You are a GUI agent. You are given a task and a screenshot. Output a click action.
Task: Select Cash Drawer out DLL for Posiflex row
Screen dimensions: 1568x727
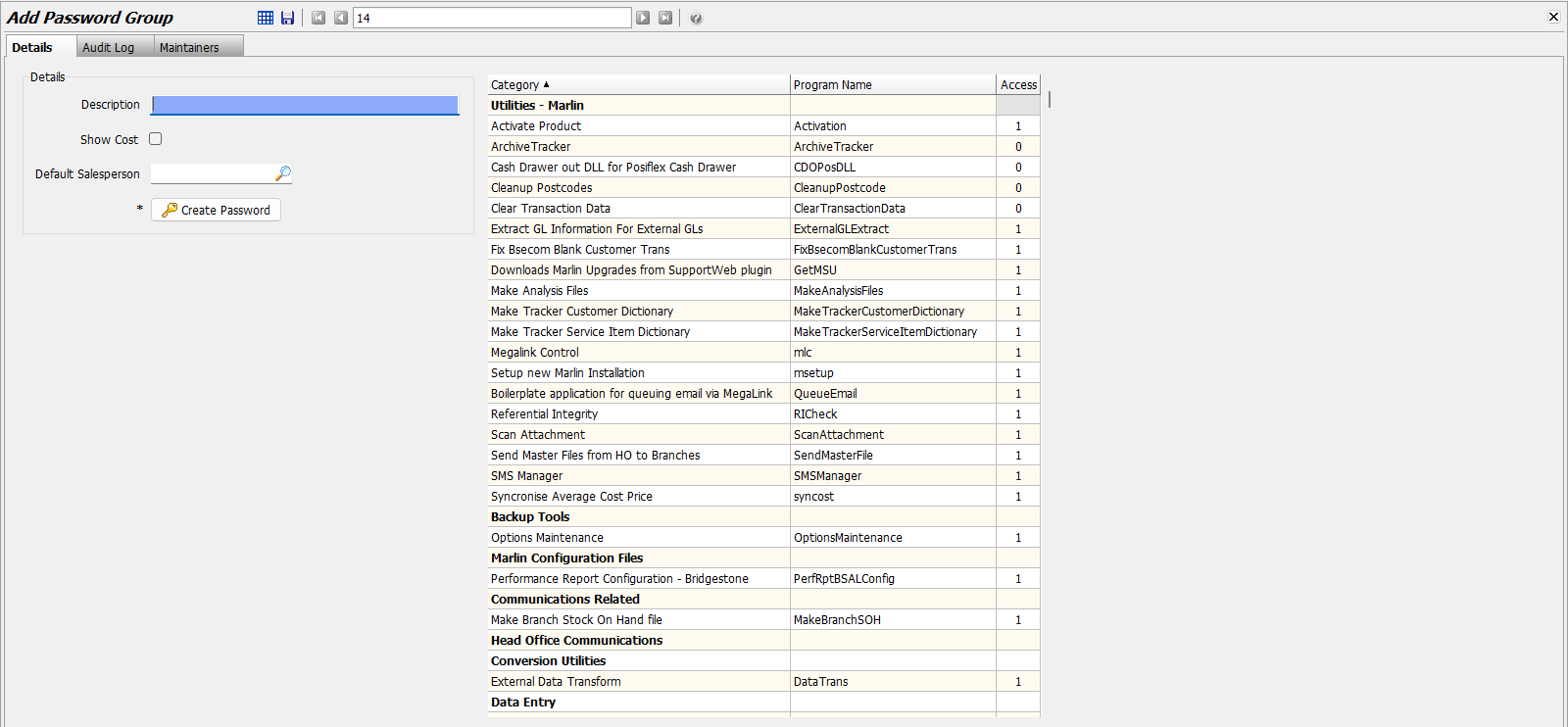click(763, 167)
